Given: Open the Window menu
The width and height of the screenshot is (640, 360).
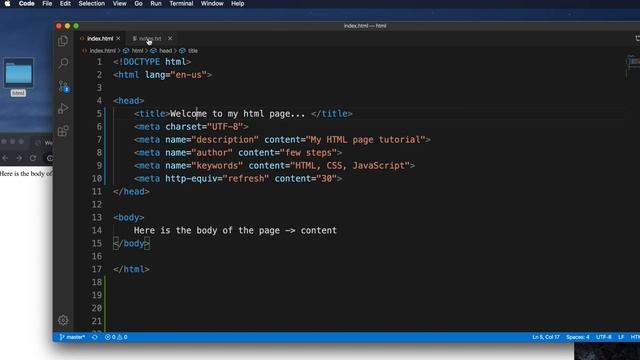Looking at the screenshot, I should (212, 4).
